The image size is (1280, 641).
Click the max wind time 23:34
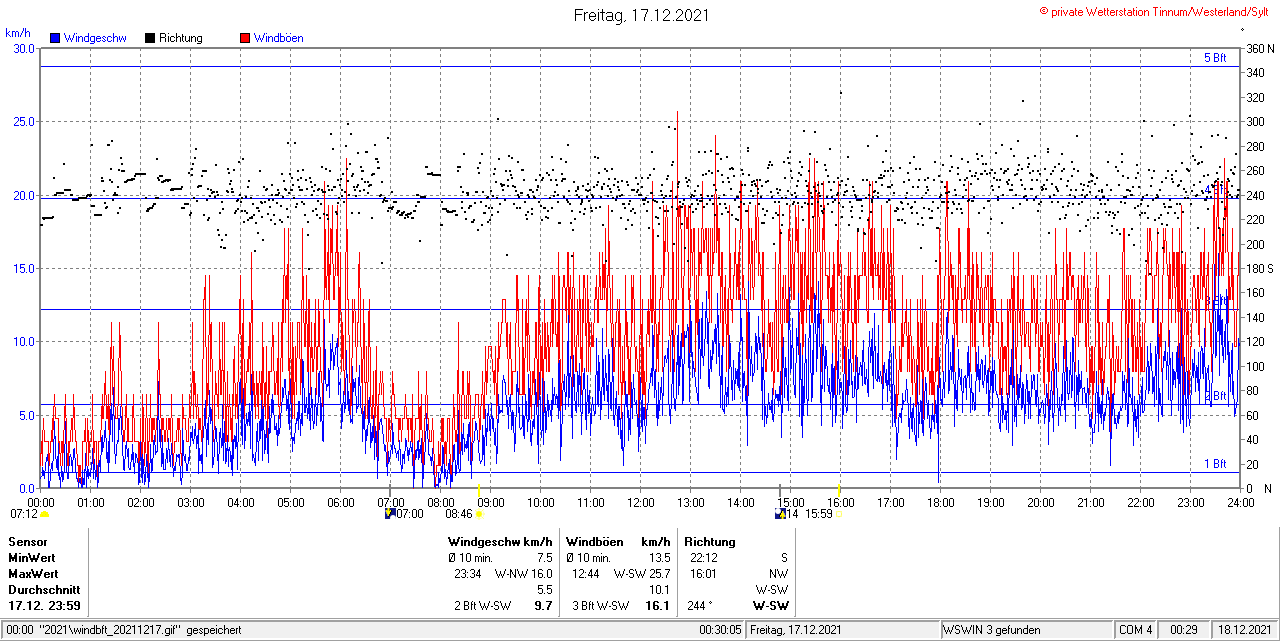point(468,573)
